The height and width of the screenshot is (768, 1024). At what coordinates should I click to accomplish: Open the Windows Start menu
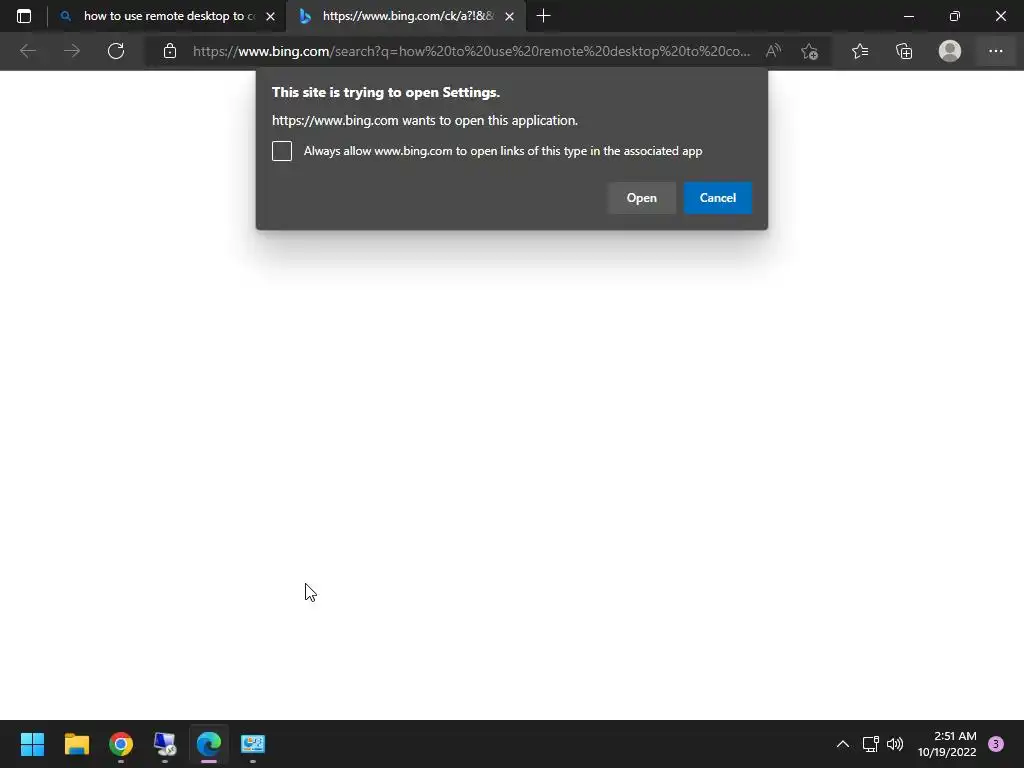(32, 744)
